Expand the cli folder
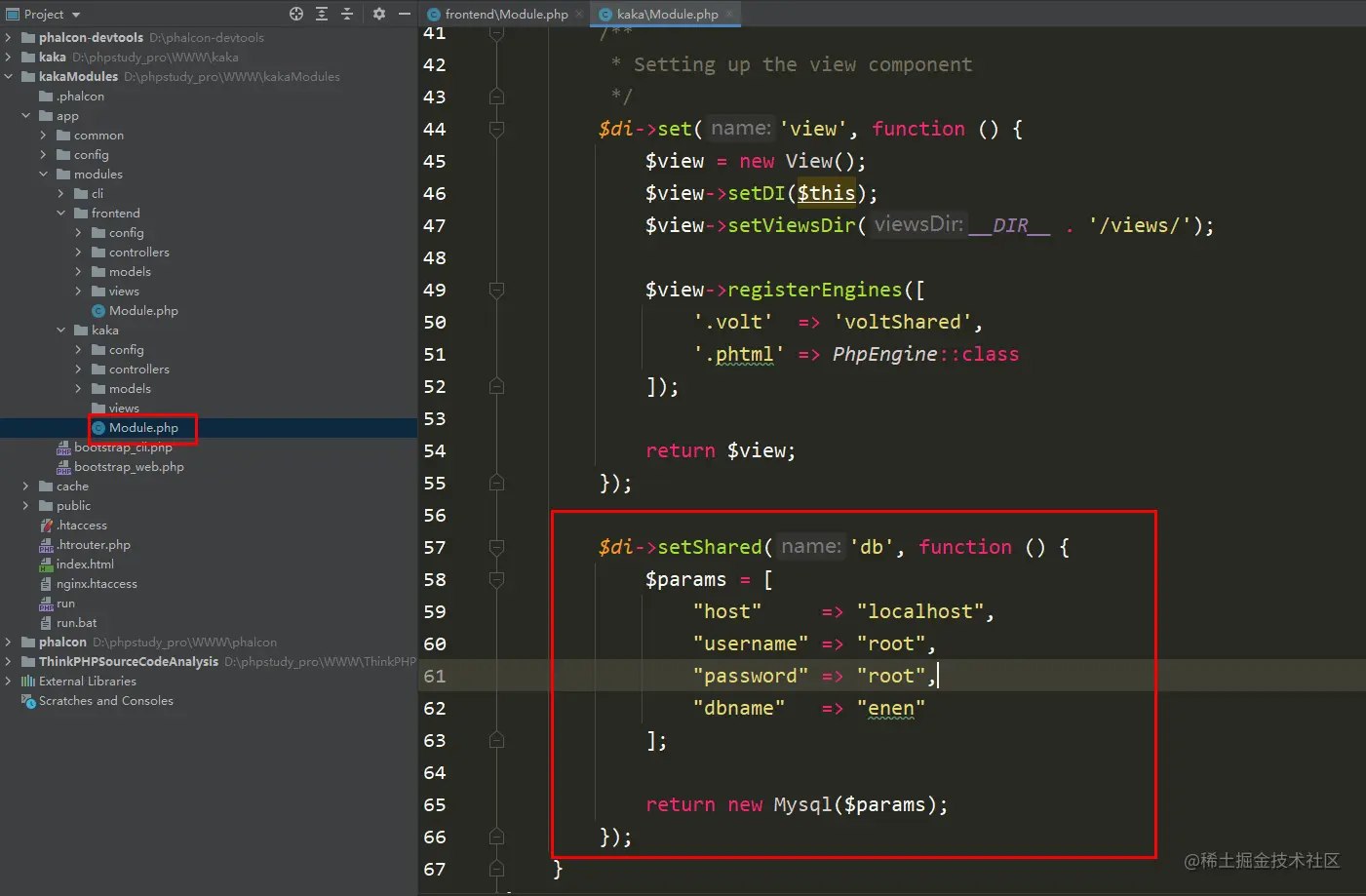This screenshot has height=896, width=1366. [61, 194]
